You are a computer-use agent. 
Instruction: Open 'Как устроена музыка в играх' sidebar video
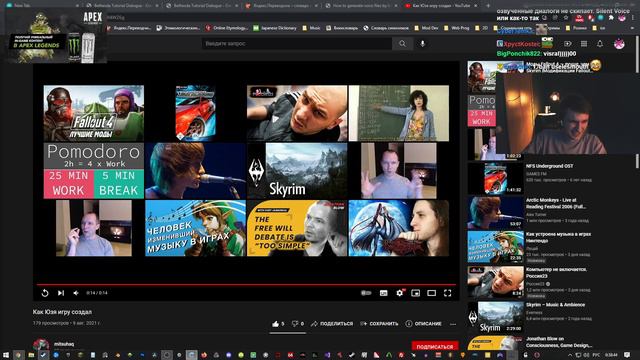tap(558, 237)
